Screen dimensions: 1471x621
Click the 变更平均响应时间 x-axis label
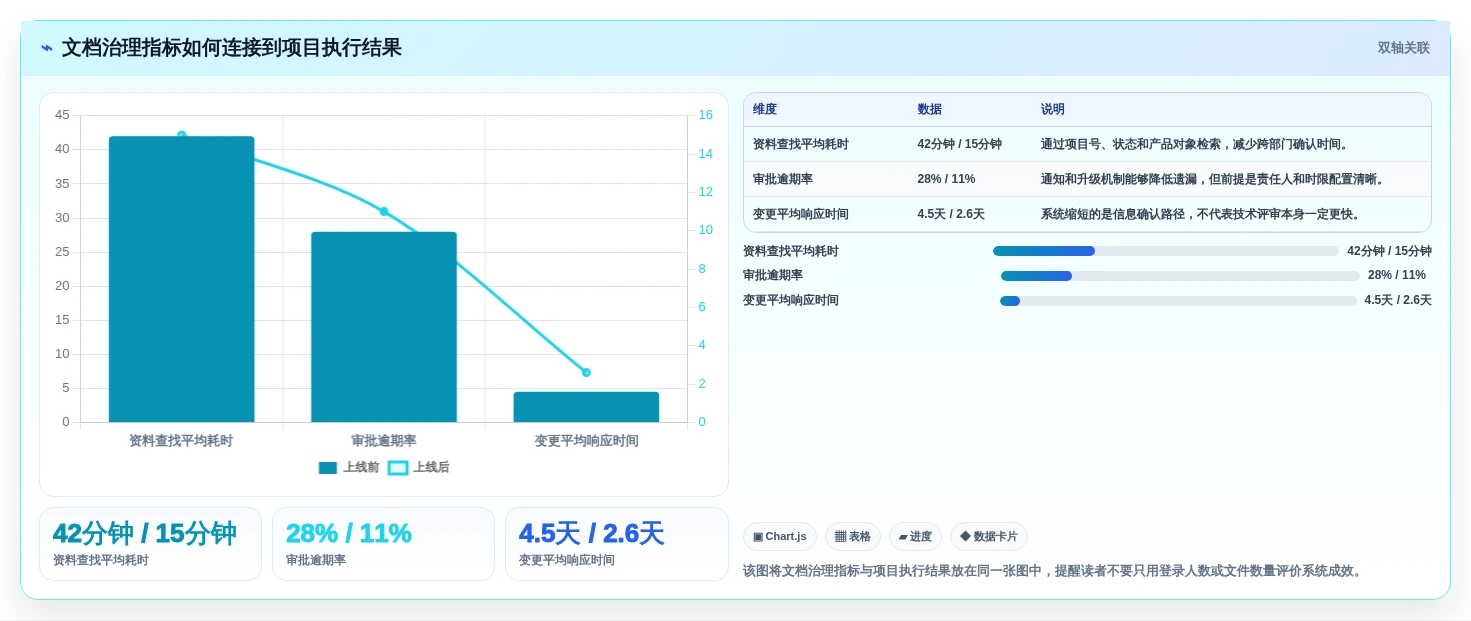[x=586, y=441]
